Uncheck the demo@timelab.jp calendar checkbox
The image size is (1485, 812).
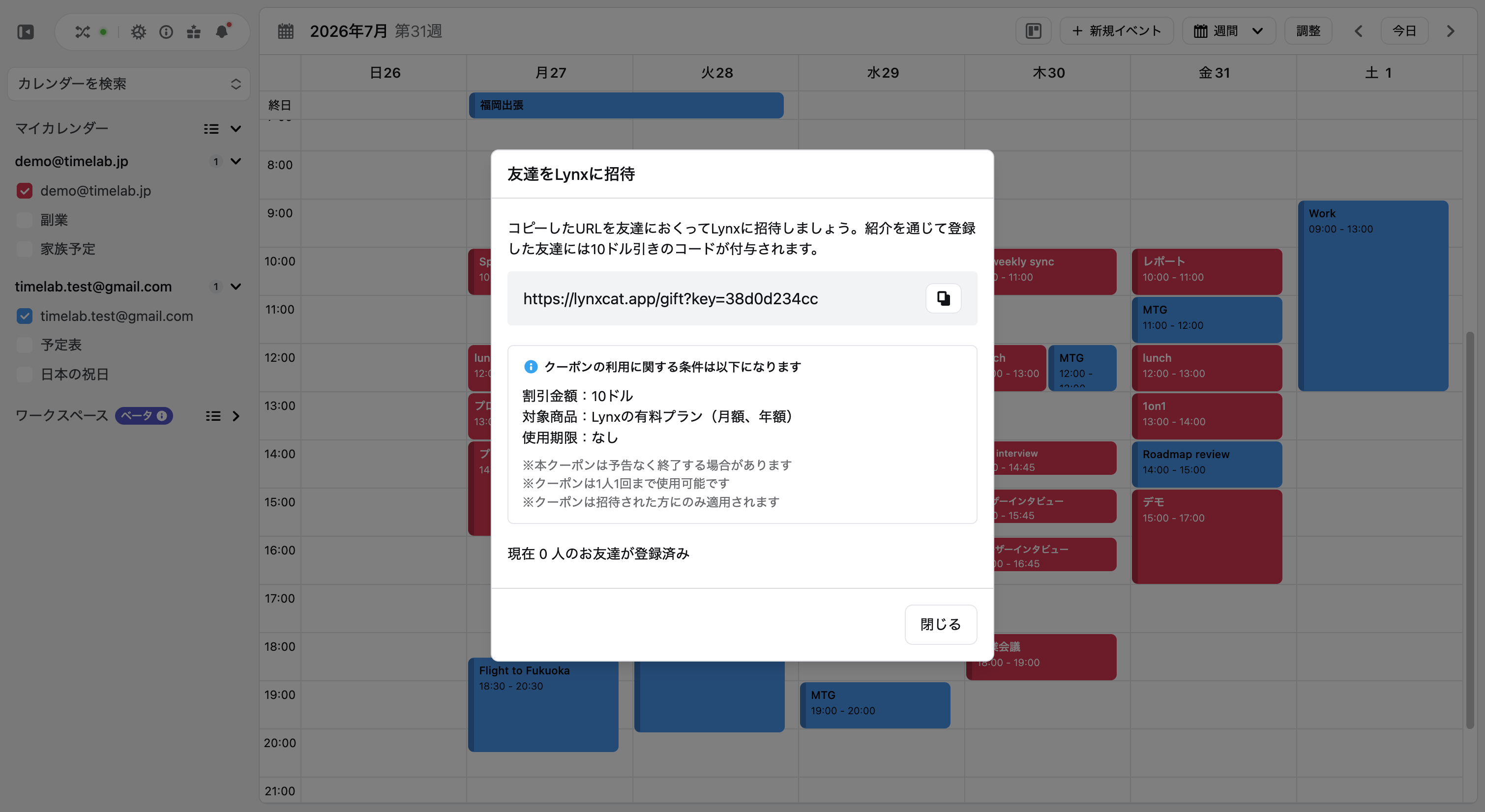pos(24,191)
